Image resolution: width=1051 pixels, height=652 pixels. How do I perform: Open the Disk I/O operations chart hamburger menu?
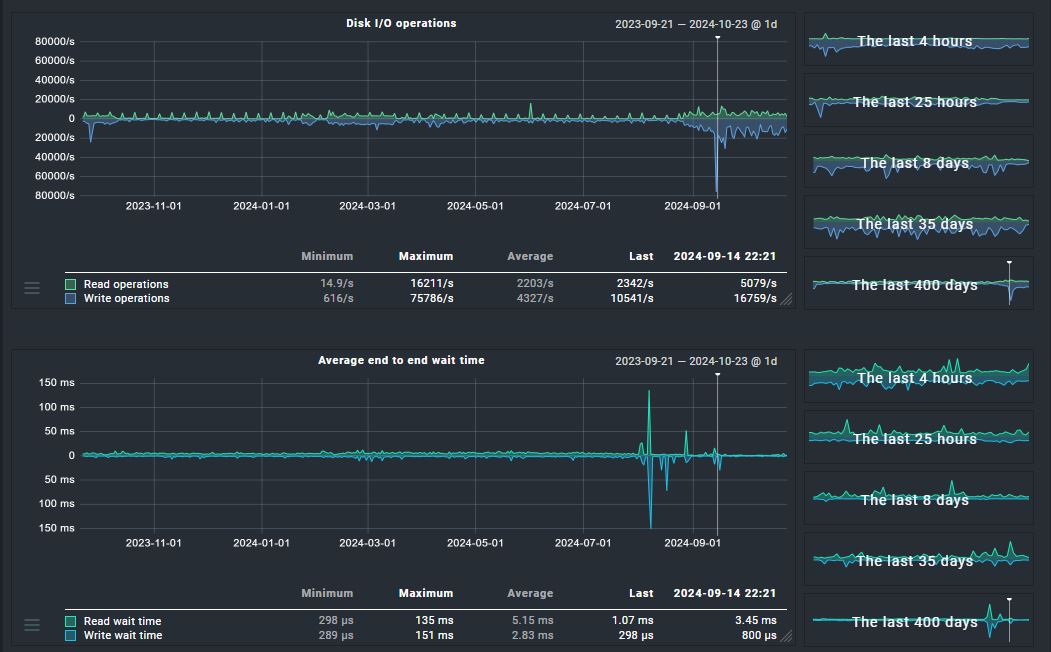pyautogui.click(x=32, y=288)
